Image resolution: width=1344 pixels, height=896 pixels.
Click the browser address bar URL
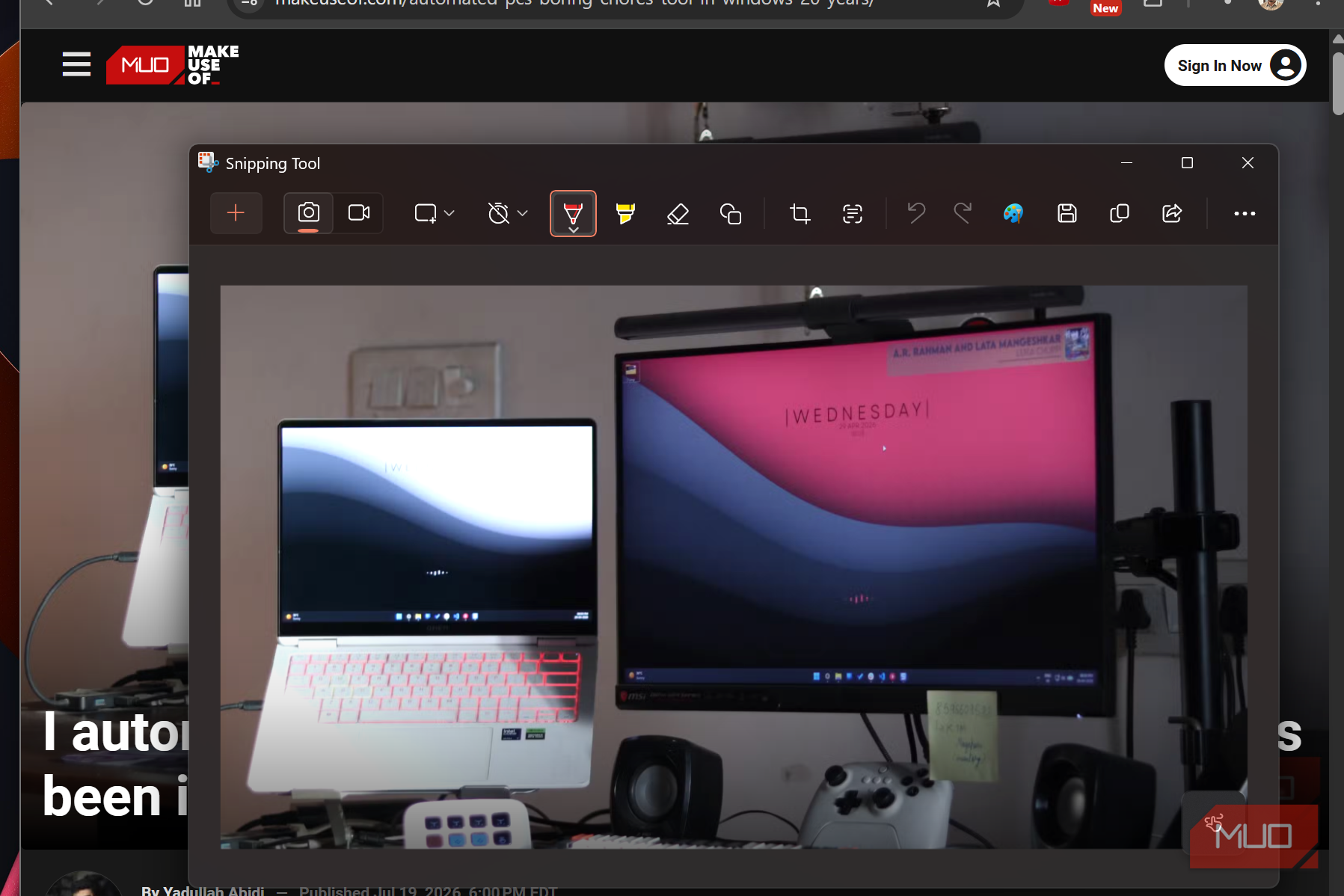pyautogui.click(x=574, y=2)
